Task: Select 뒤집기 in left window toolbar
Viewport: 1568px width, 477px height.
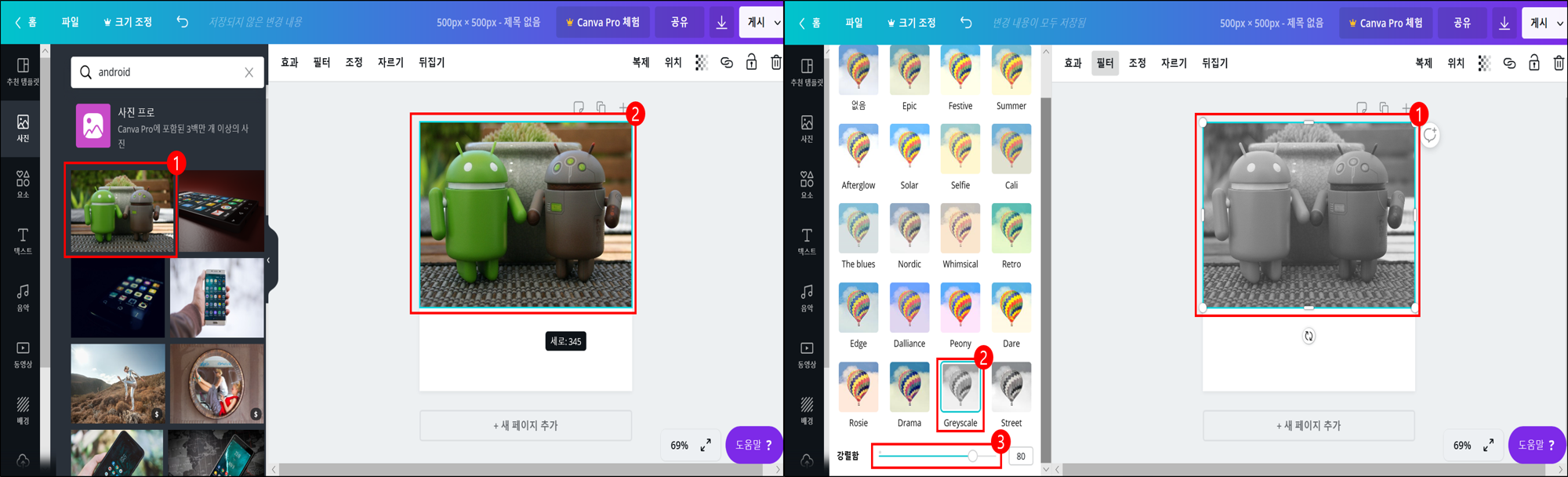Action: tap(431, 63)
